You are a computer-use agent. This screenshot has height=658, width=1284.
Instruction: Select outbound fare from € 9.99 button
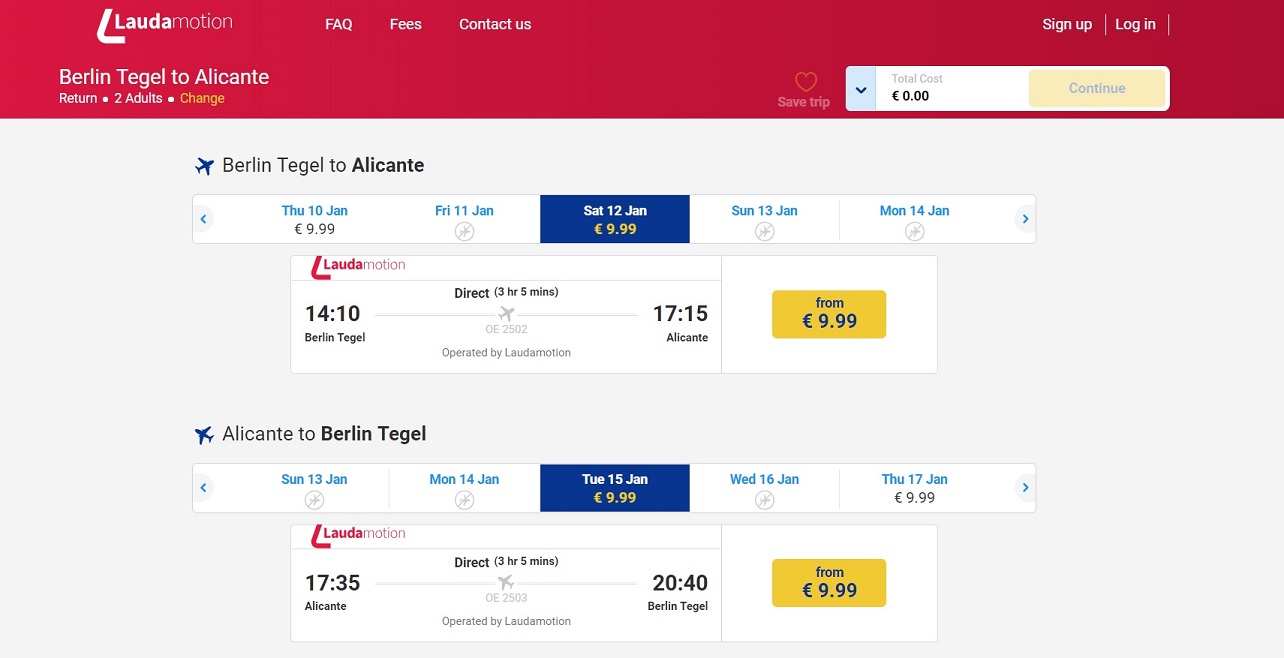(x=829, y=314)
